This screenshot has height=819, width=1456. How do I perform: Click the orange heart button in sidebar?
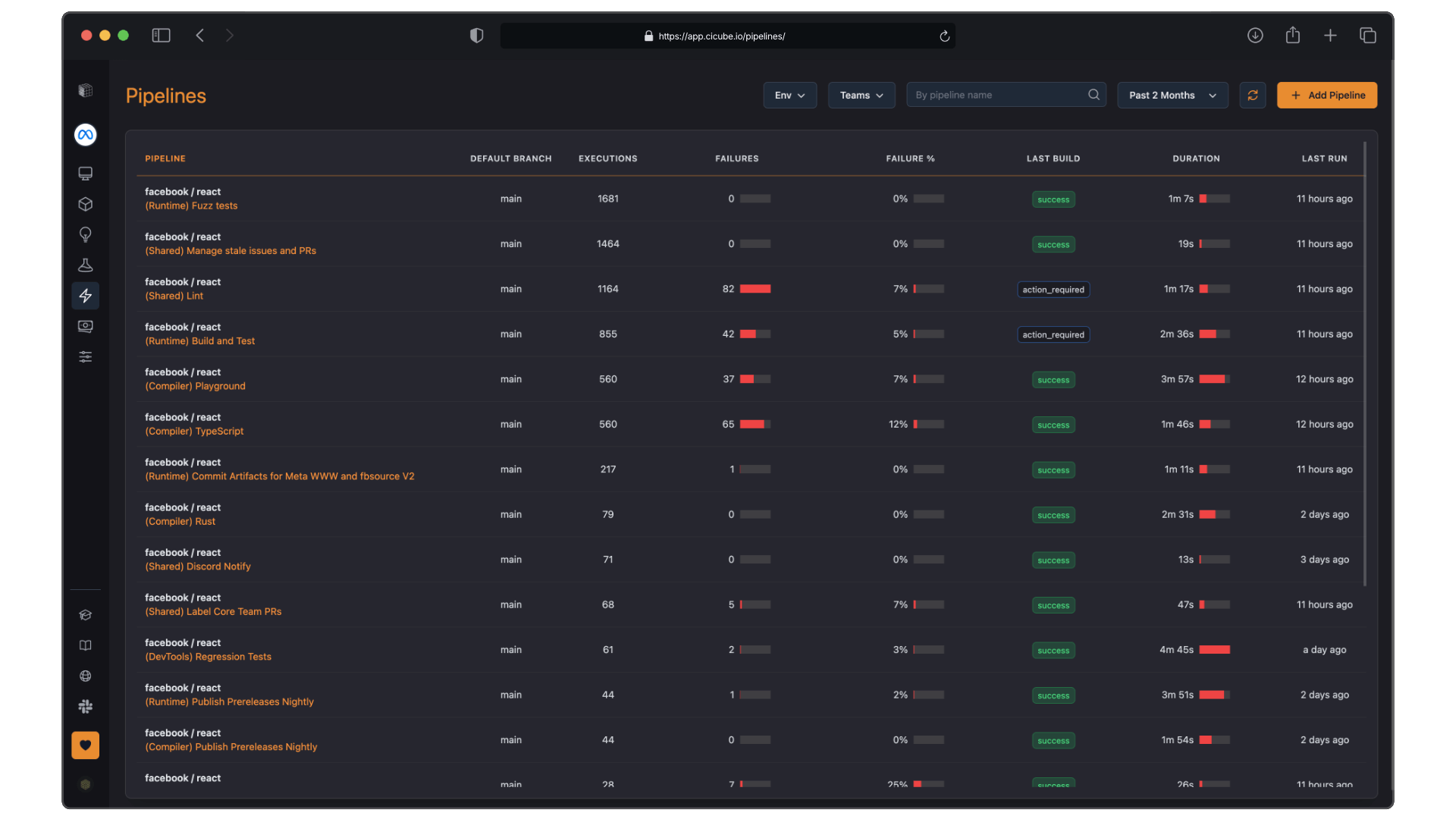coord(85,745)
